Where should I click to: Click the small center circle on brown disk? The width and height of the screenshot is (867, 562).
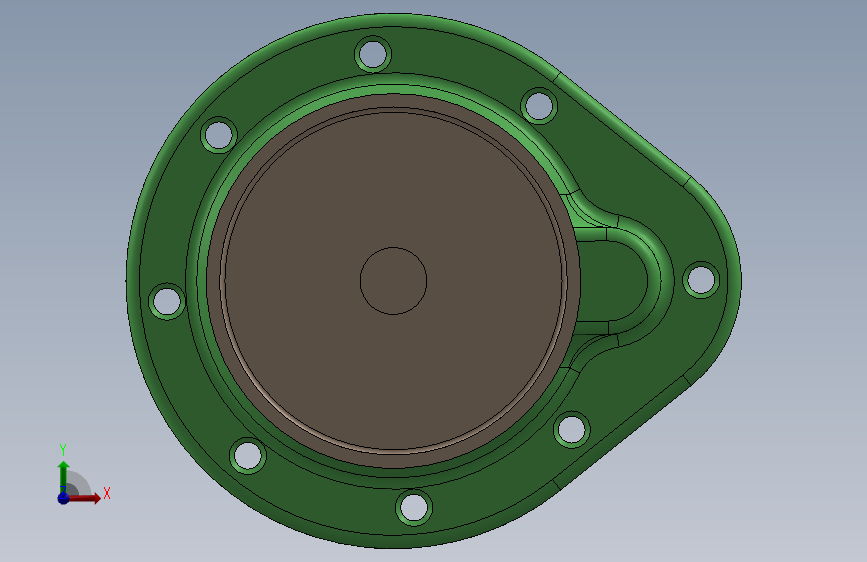(x=393, y=281)
